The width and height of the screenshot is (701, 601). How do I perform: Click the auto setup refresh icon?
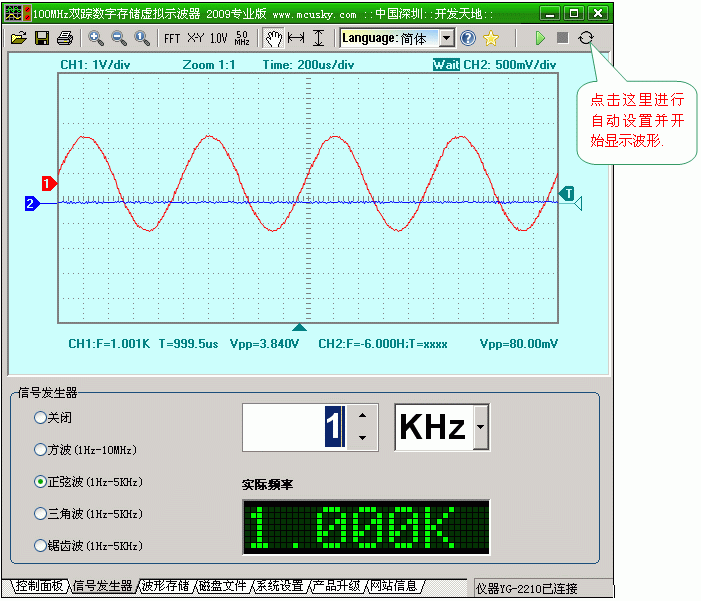(586, 38)
